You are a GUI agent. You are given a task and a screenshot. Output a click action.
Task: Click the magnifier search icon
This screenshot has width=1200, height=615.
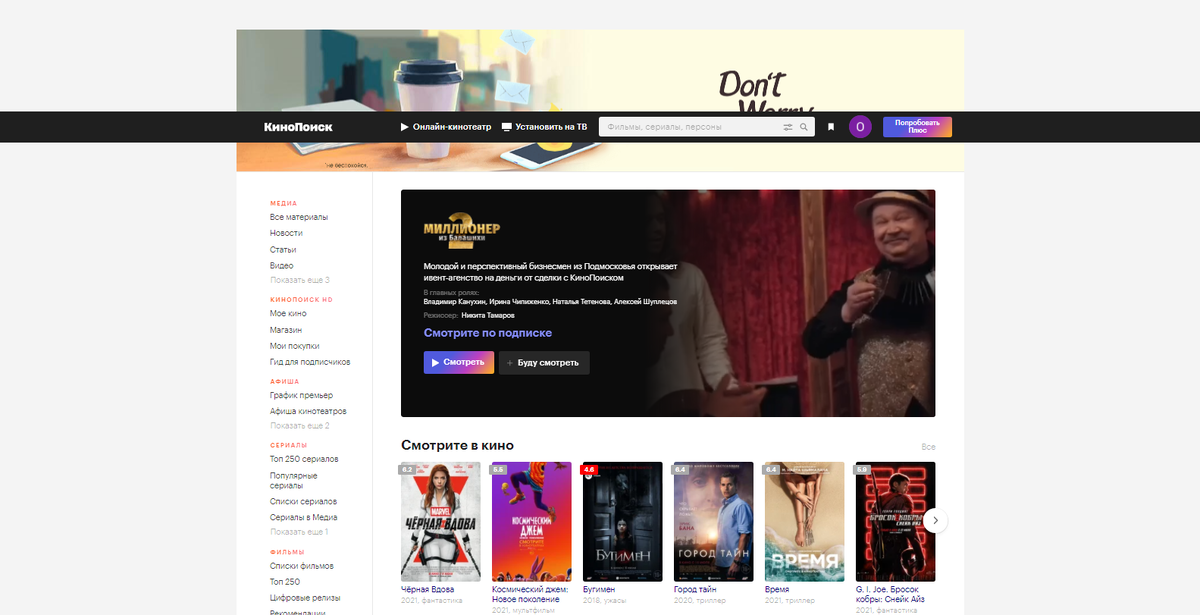[x=804, y=127]
